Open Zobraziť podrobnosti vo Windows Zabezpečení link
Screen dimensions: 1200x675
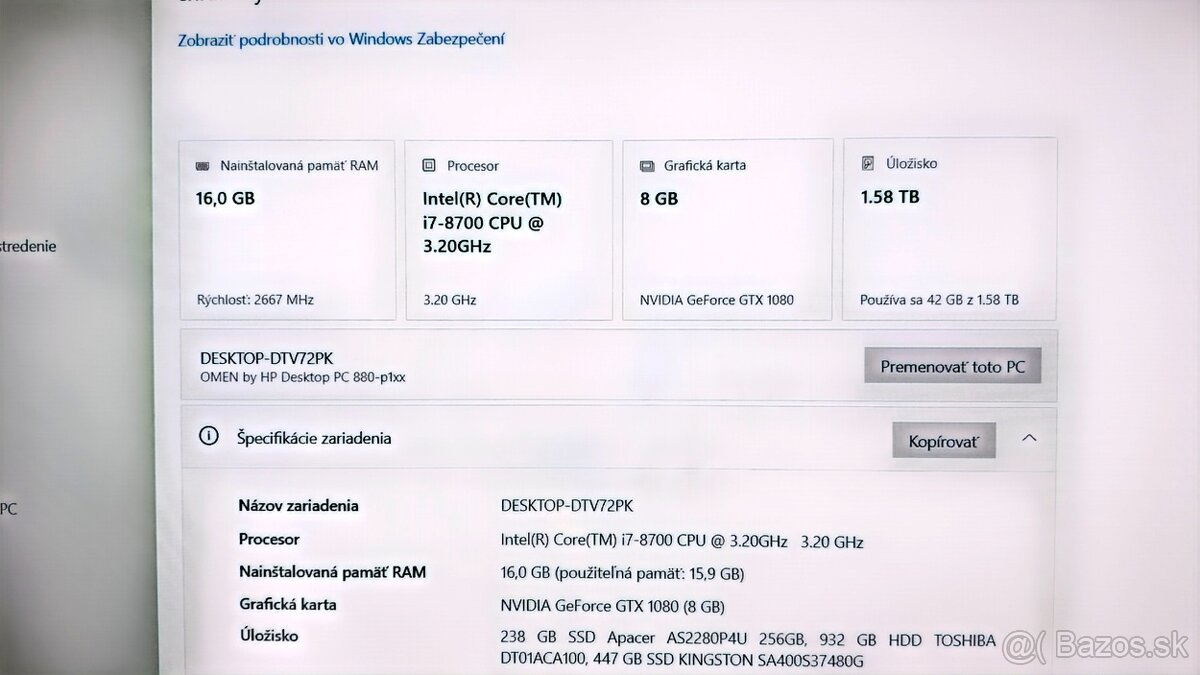click(x=340, y=39)
